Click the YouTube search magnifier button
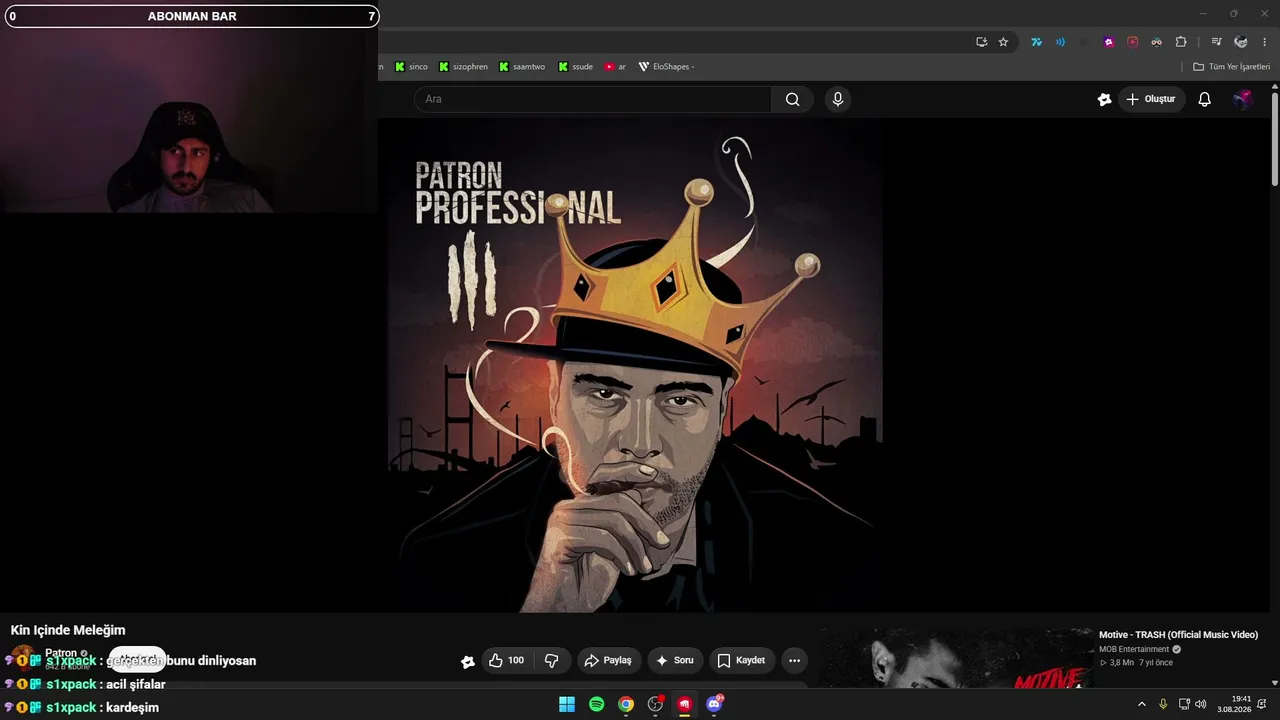 click(x=792, y=99)
